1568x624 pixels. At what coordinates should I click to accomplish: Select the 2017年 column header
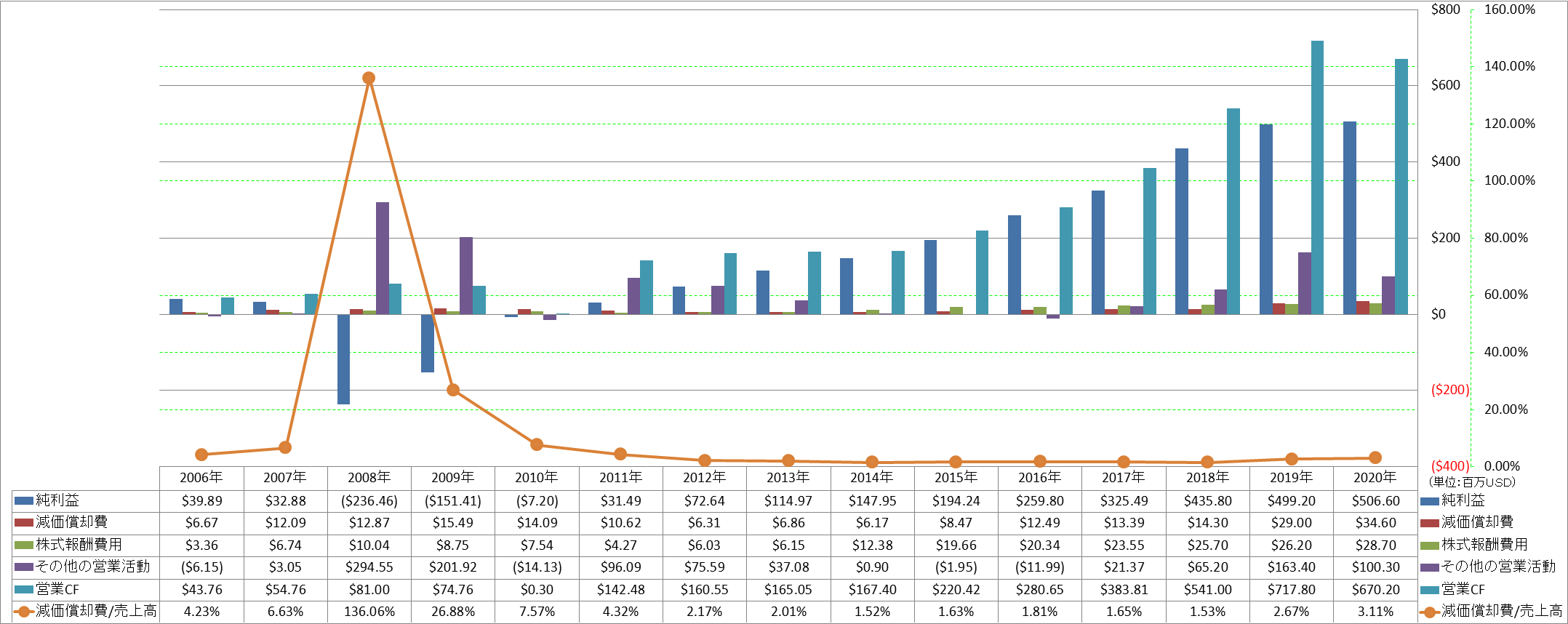pos(1124,478)
